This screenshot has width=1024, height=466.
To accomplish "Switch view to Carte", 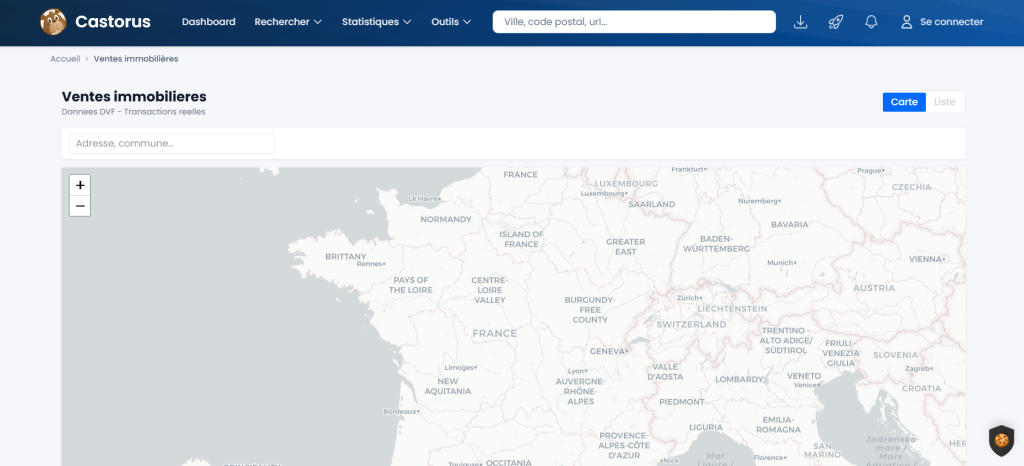I will tap(904, 102).
